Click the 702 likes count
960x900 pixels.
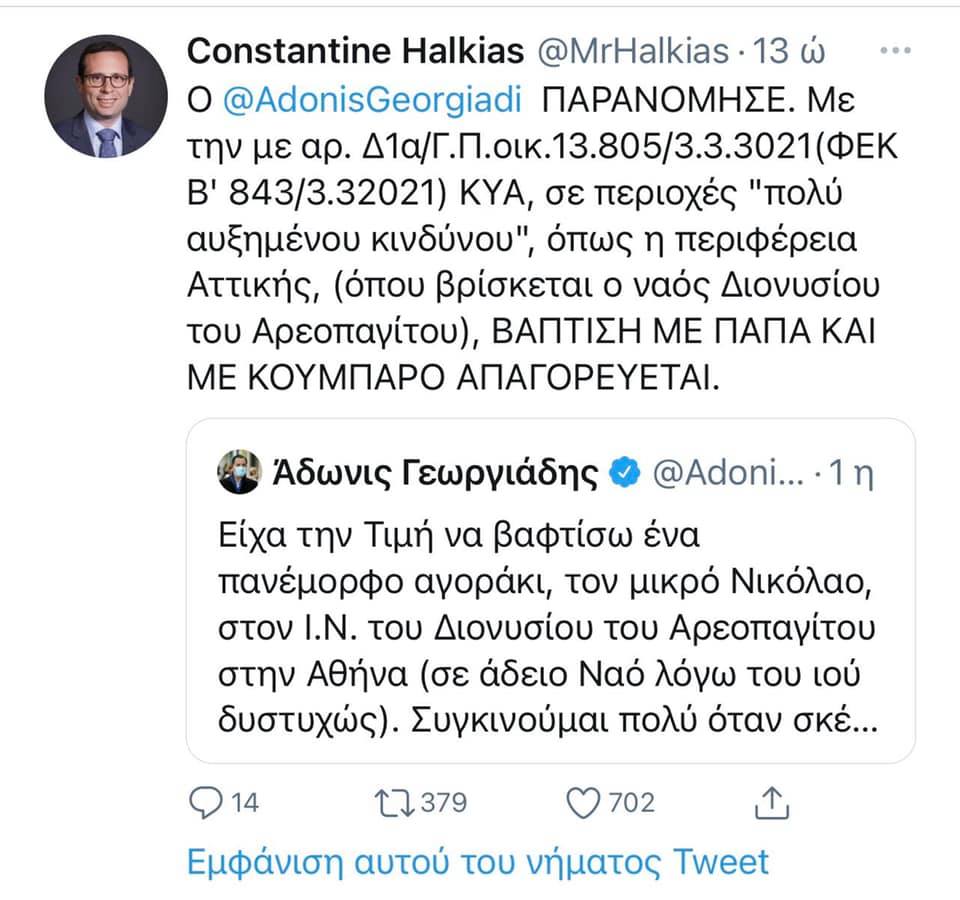[632, 803]
